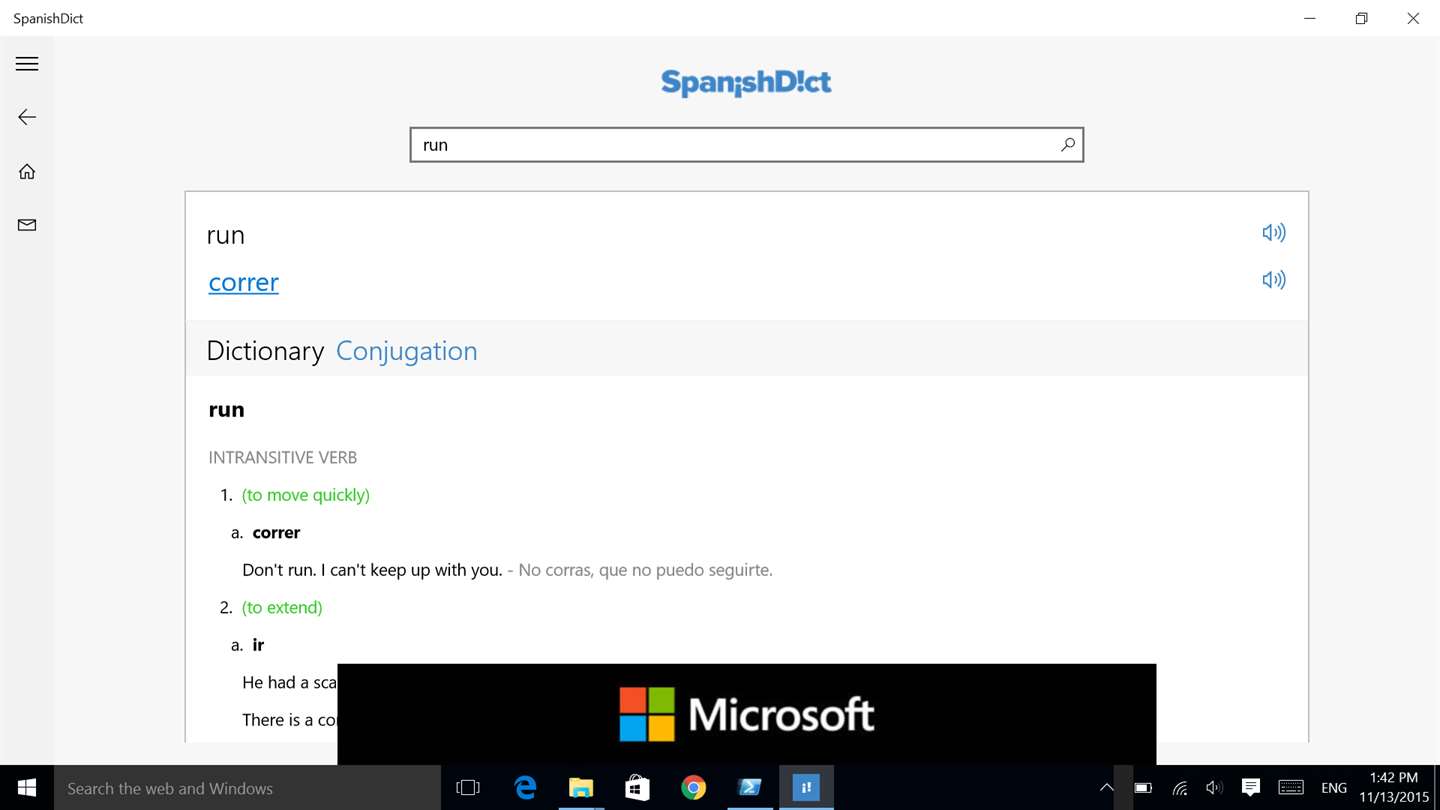Launch Google Chrome from taskbar
1440x810 pixels.
pyautogui.click(x=693, y=788)
